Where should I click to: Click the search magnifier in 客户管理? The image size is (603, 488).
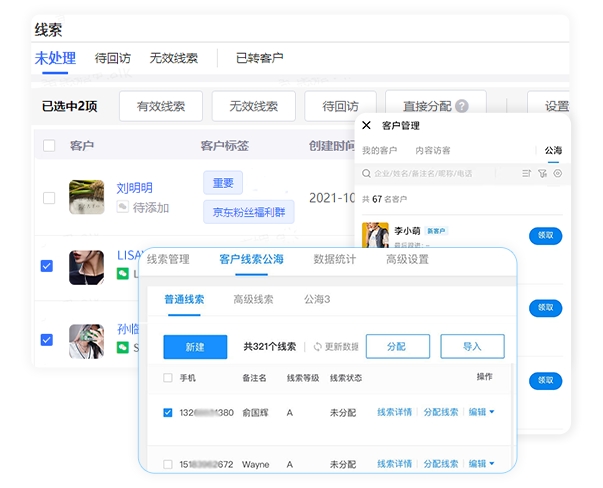[x=368, y=173]
